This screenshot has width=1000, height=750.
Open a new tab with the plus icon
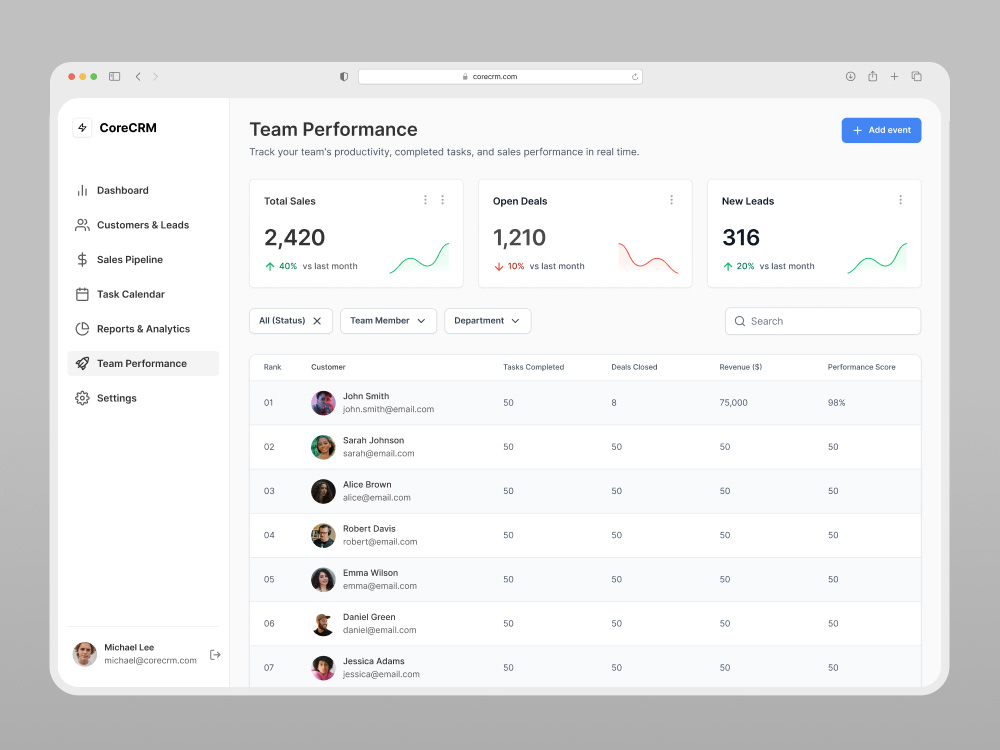coord(894,77)
